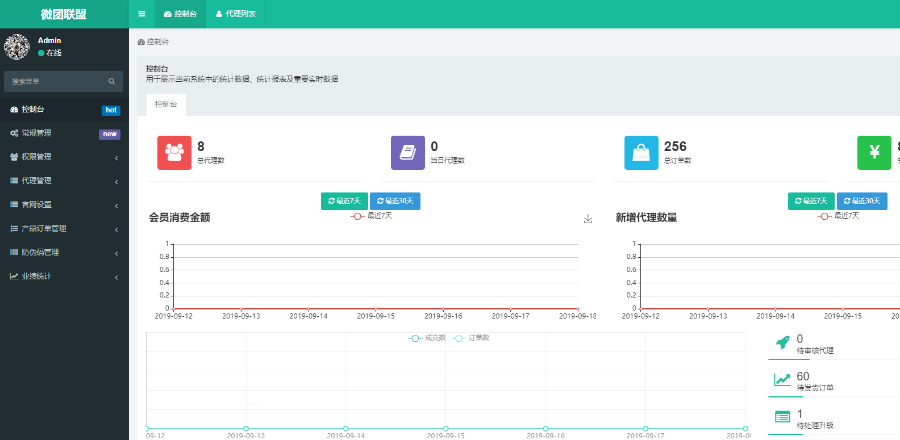Screen dimensions: 900x440
Task: Expand the 业绩统计 sidebar menu
Action: point(64,276)
